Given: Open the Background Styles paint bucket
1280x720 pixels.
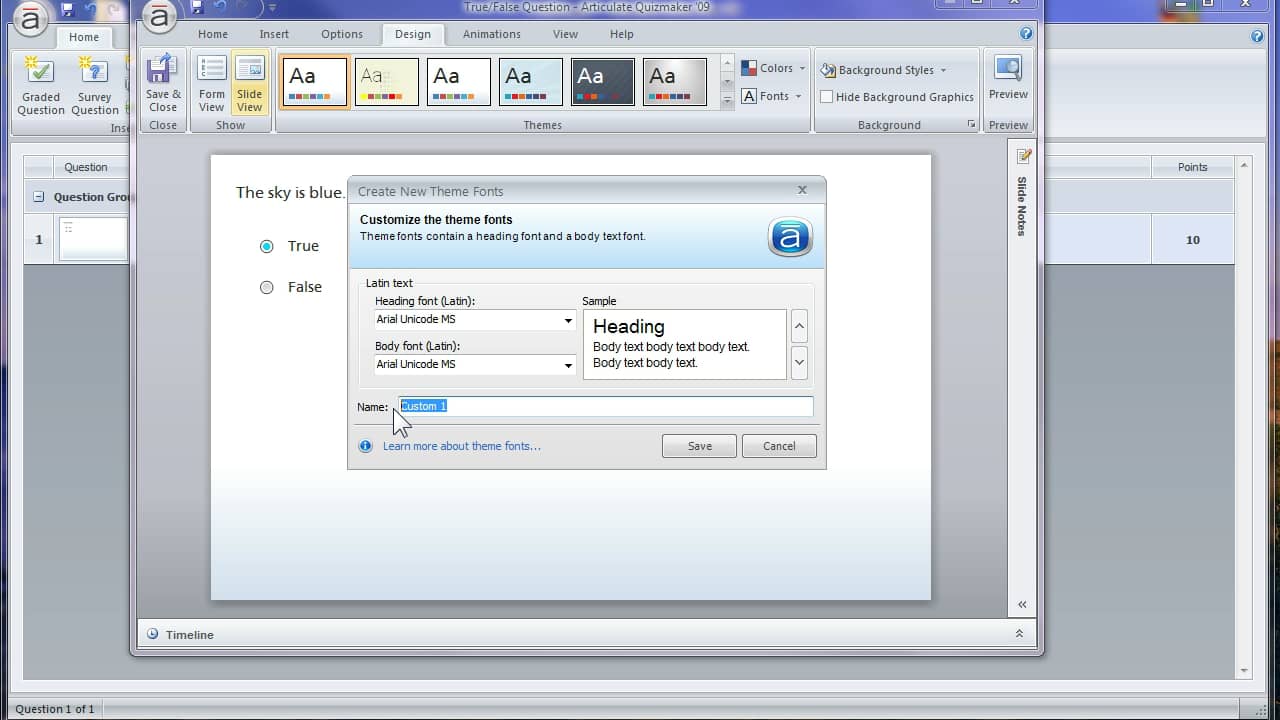Looking at the screenshot, I should tap(828, 70).
